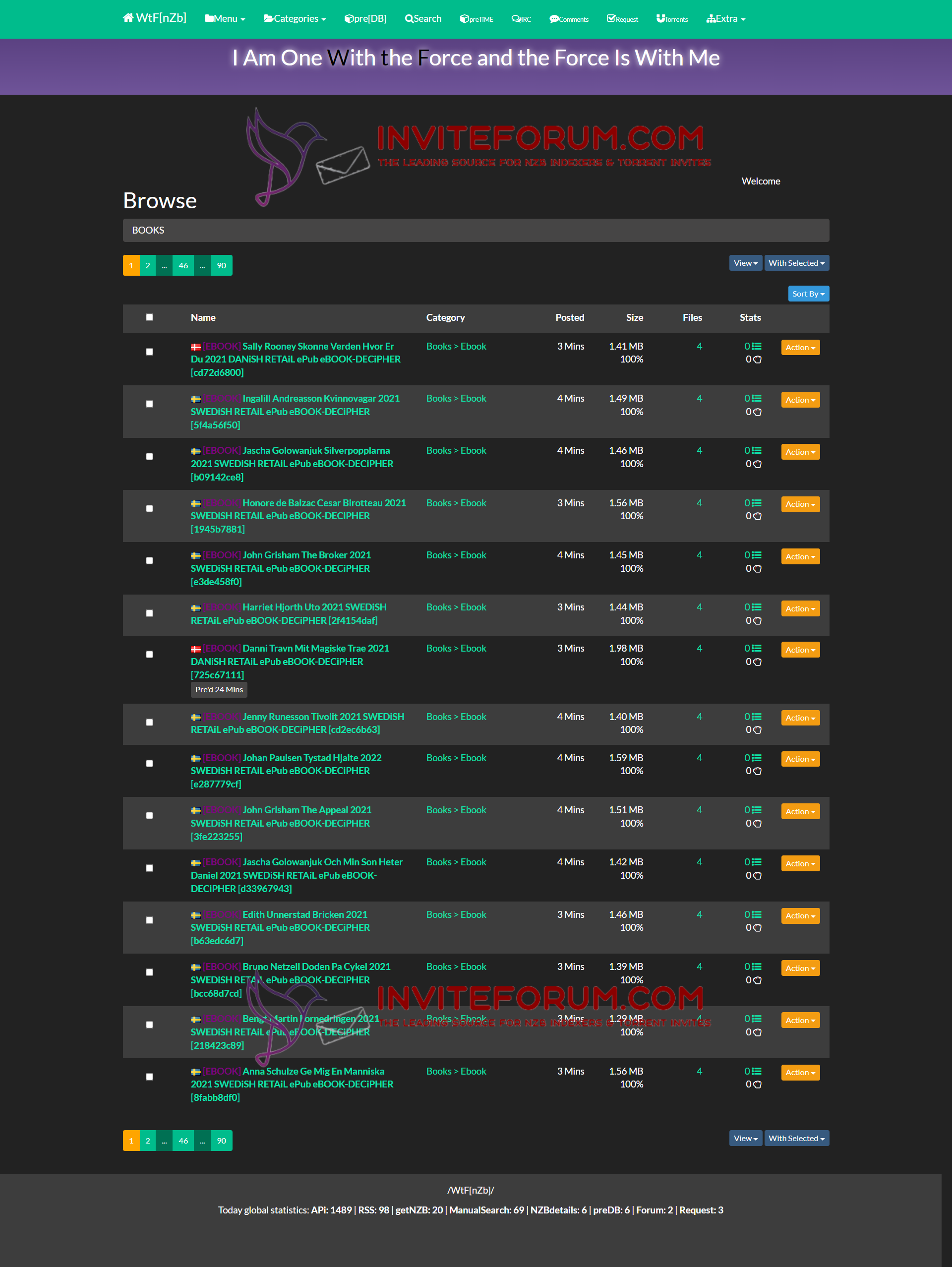Open Danni Travn Mit Magiske Trae release
The image size is (952, 1267).
tap(290, 662)
